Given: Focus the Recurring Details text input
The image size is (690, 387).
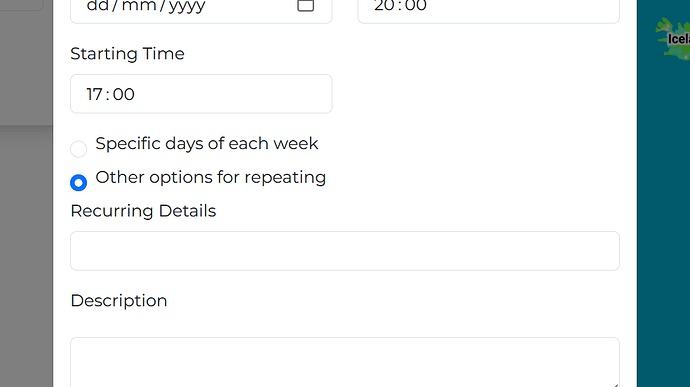Looking at the screenshot, I should (345, 251).
